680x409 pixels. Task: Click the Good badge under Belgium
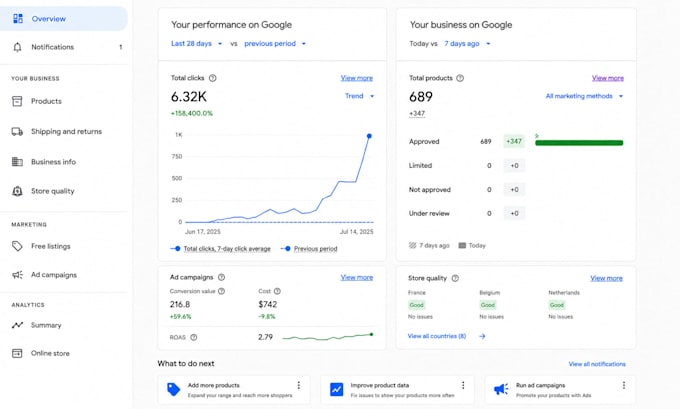coord(488,305)
